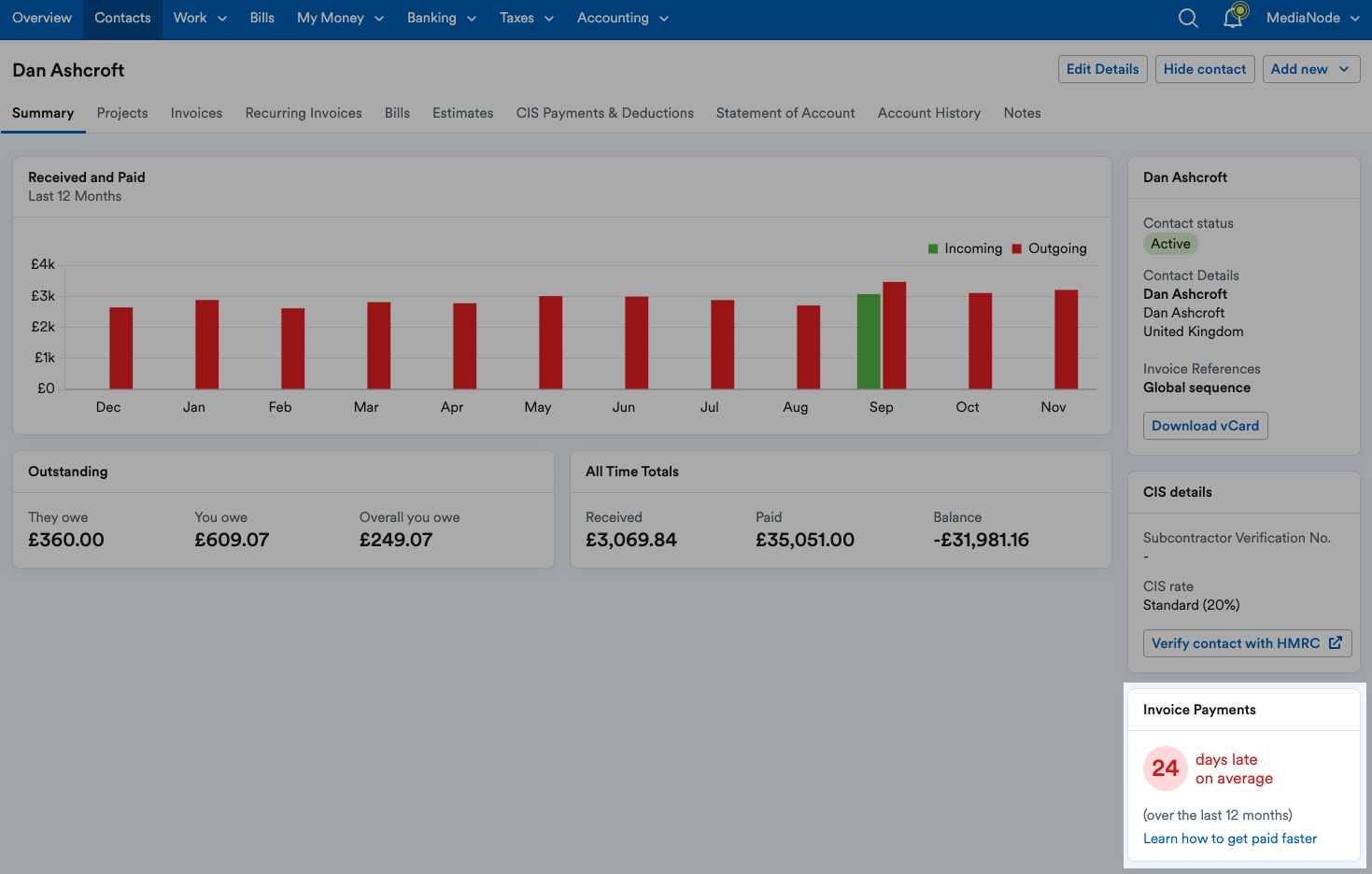Open the Add new dropdown
Screen dimensions: 1372x874
pyautogui.click(x=1311, y=69)
